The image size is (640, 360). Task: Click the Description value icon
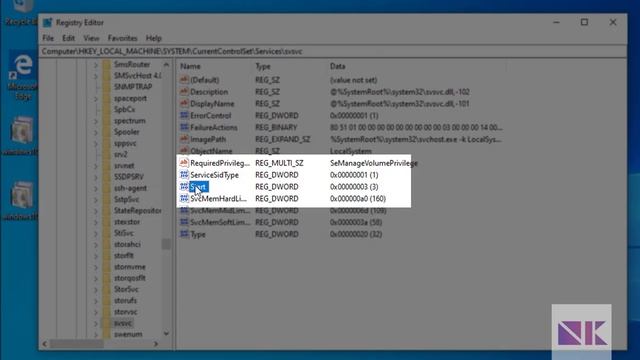(x=184, y=91)
